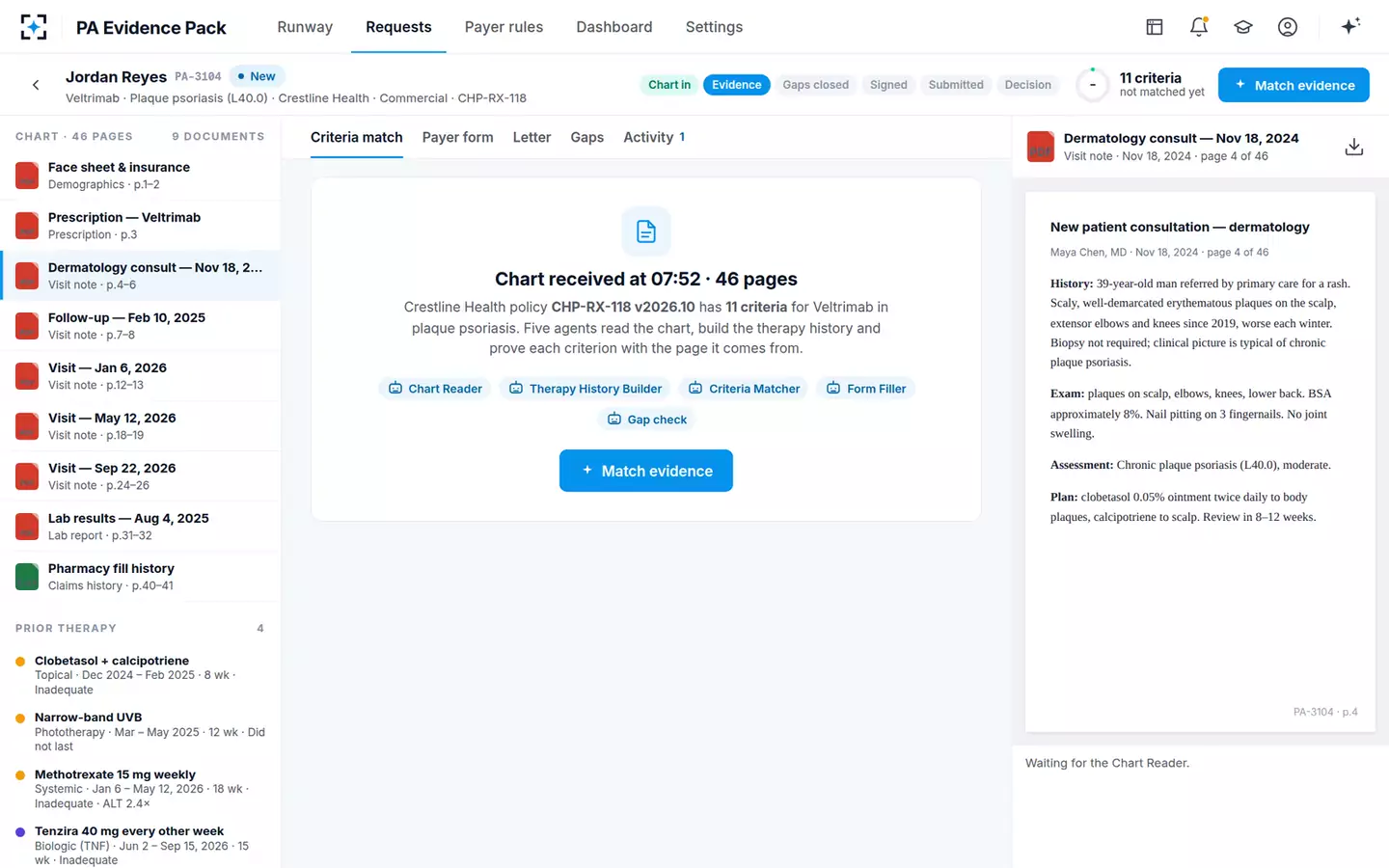1389x868 pixels.
Task: Open the layout panel icon in header
Action: pyautogui.click(x=1155, y=27)
